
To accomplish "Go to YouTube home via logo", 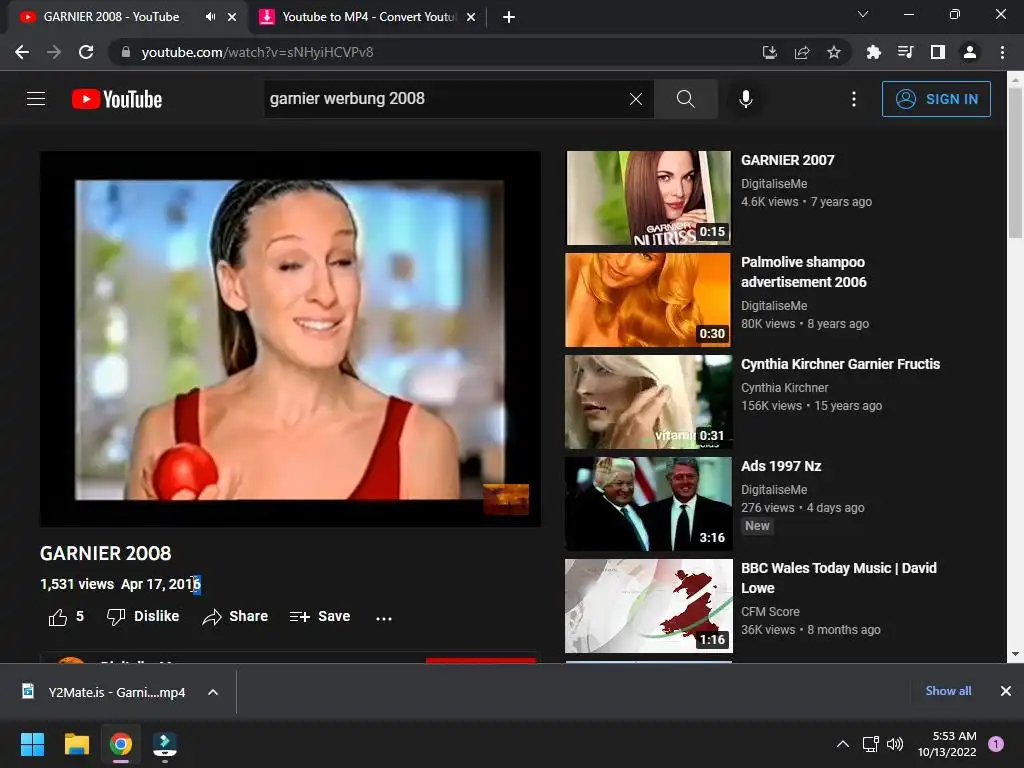I will click(117, 99).
